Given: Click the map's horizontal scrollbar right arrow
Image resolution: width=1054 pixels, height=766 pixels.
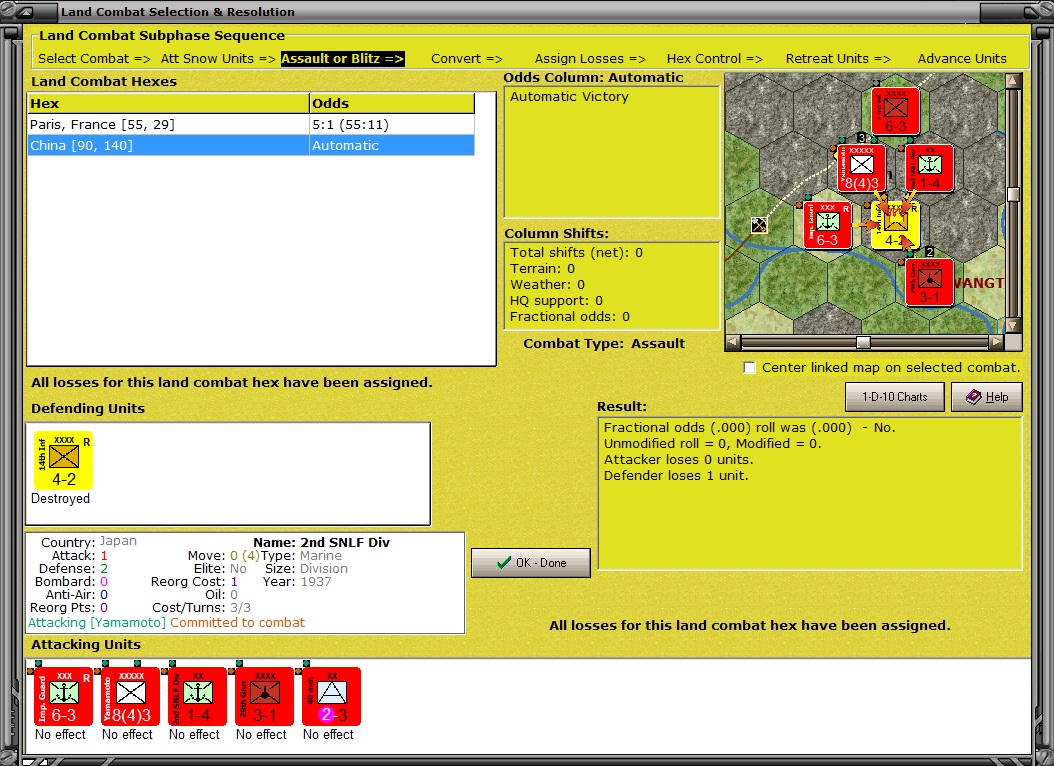Looking at the screenshot, I should click(x=997, y=342).
